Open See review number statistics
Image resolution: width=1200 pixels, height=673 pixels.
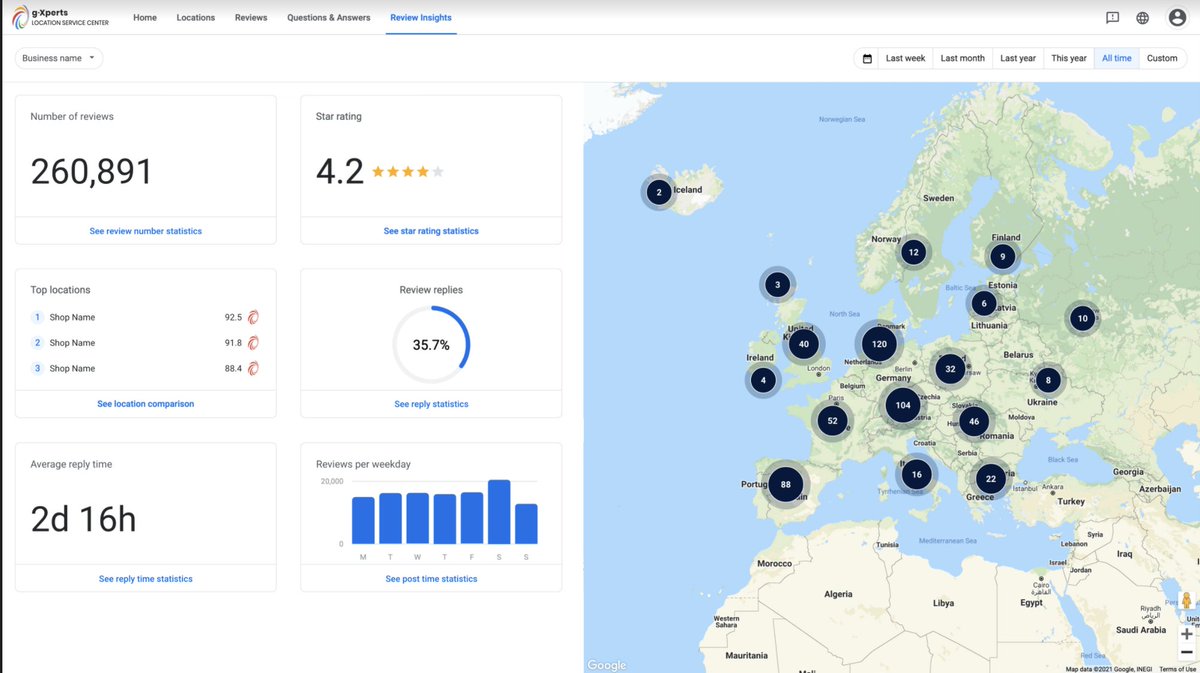(x=146, y=231)
